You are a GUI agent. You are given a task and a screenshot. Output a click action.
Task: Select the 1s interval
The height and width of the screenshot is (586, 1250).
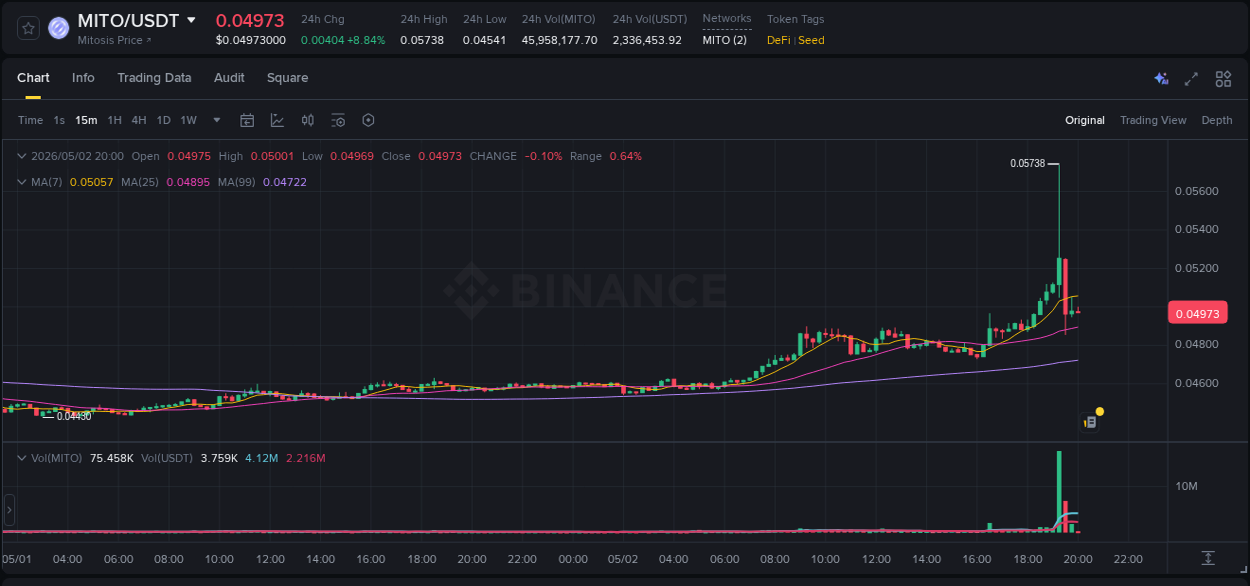(x=59, y=120)
